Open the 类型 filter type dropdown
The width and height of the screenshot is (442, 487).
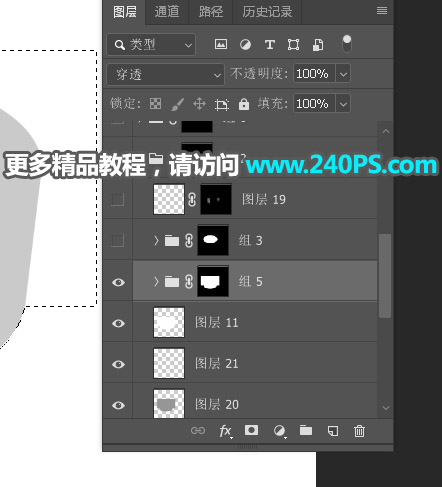151,44
